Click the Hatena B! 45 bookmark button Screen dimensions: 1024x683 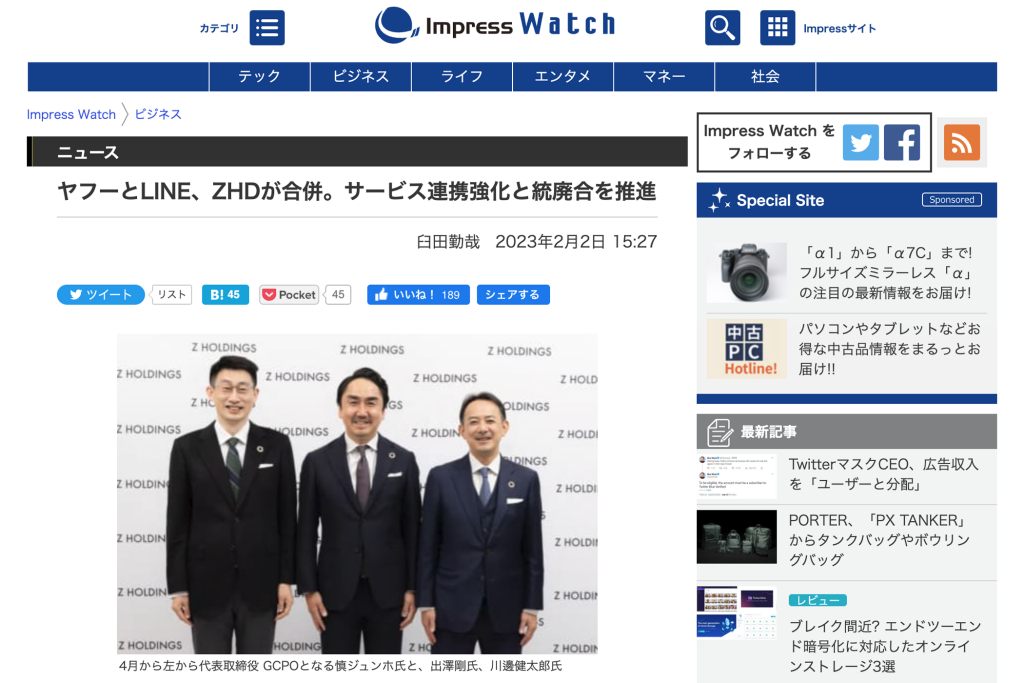point(225,294)
